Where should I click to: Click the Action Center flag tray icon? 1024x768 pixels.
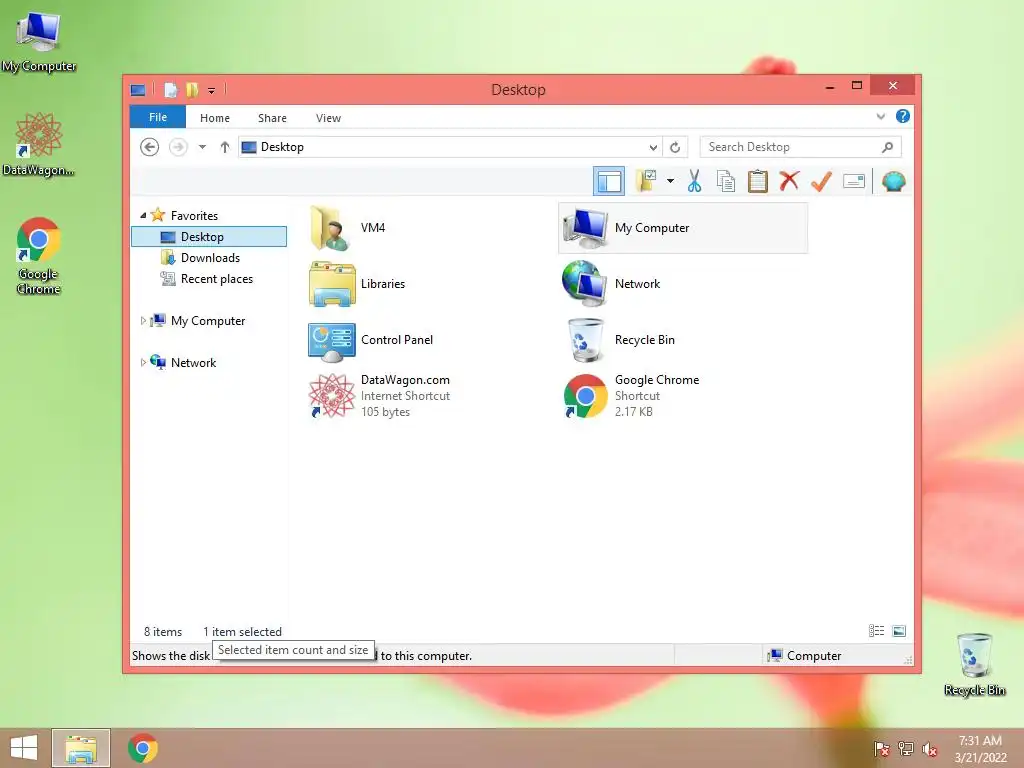coord(882,749)
